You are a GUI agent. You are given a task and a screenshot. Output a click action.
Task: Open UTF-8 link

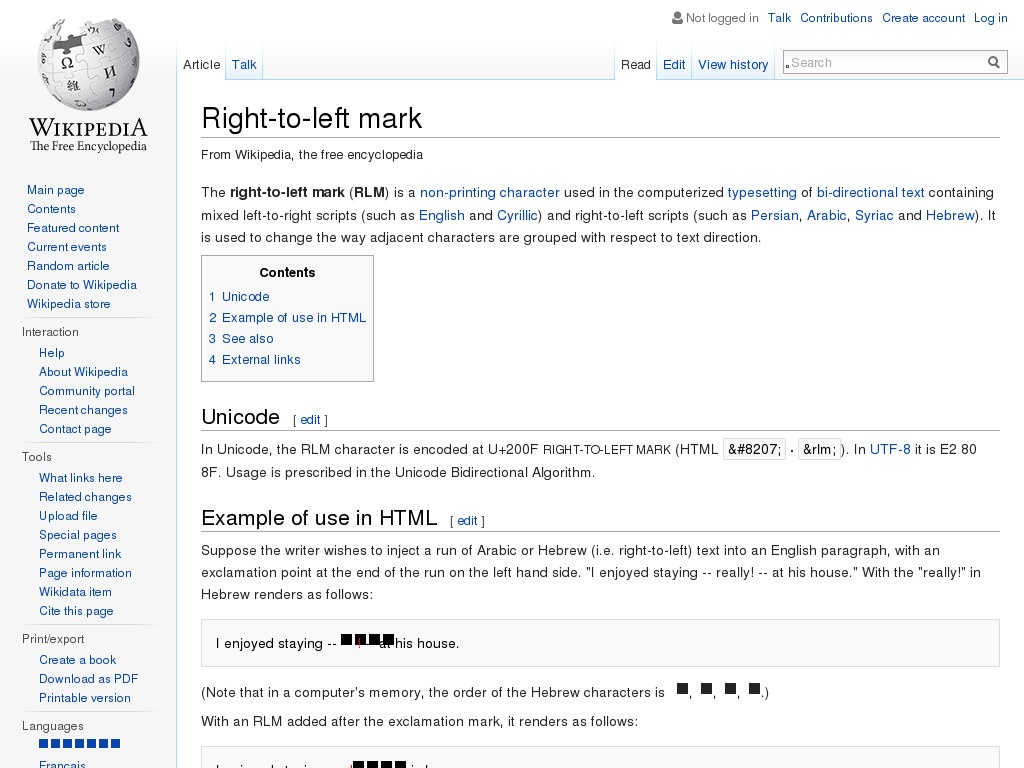890,449
